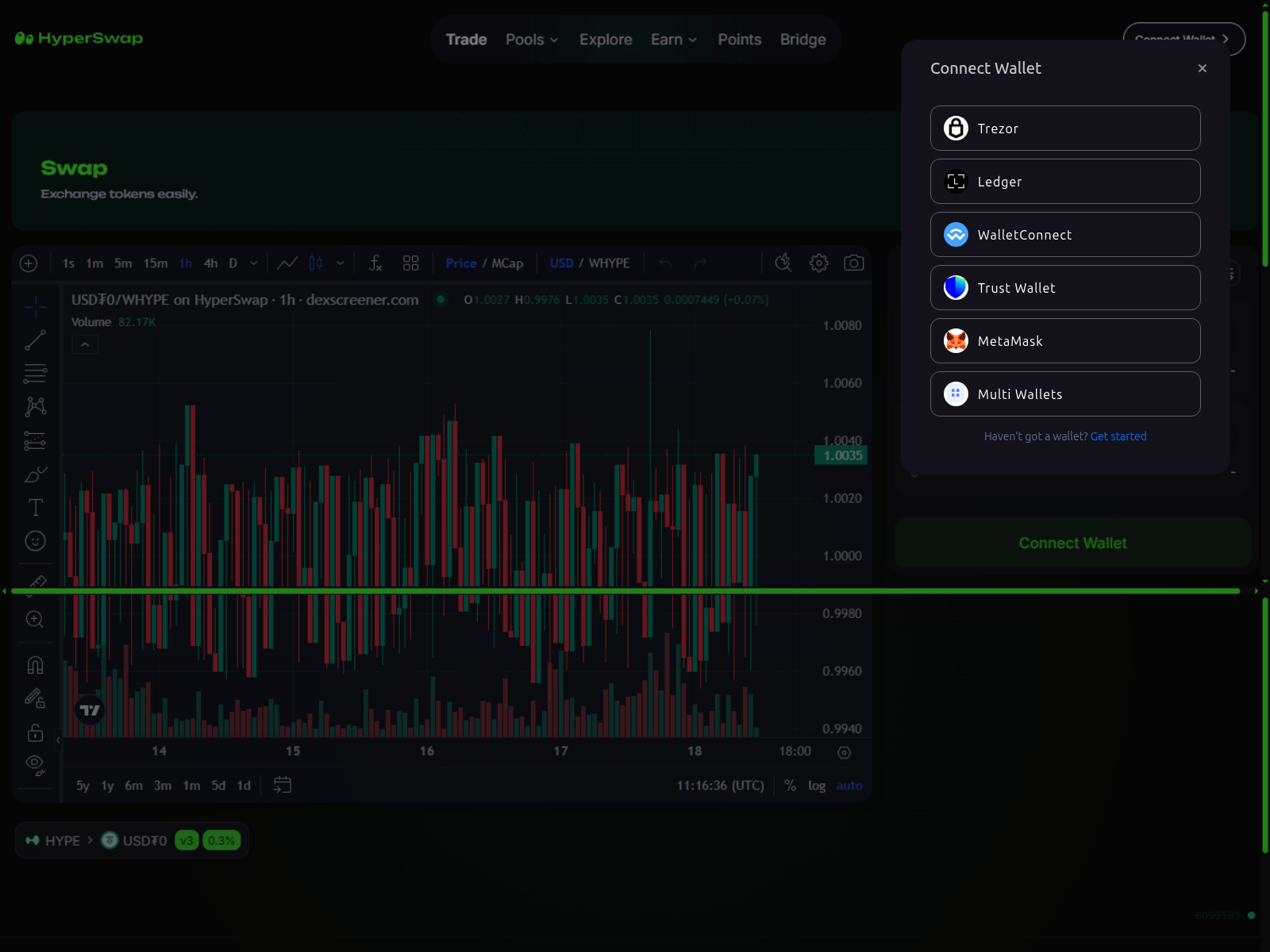Choose the candlestick chart type icon
Screen dimensions: 1270x952
316,263
